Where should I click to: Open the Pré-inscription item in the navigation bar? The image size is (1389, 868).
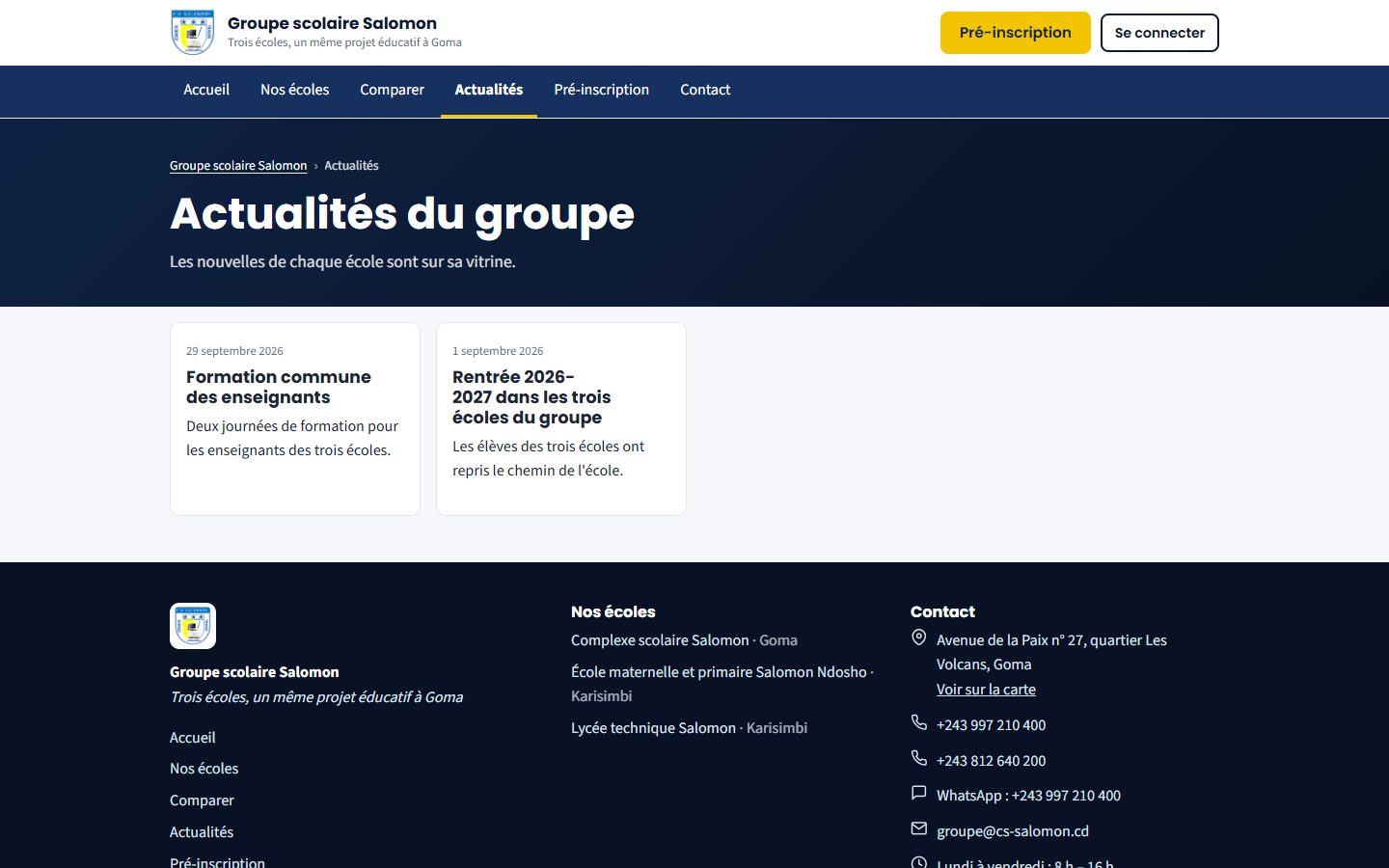pyautogui.click(x=602, y=90)
